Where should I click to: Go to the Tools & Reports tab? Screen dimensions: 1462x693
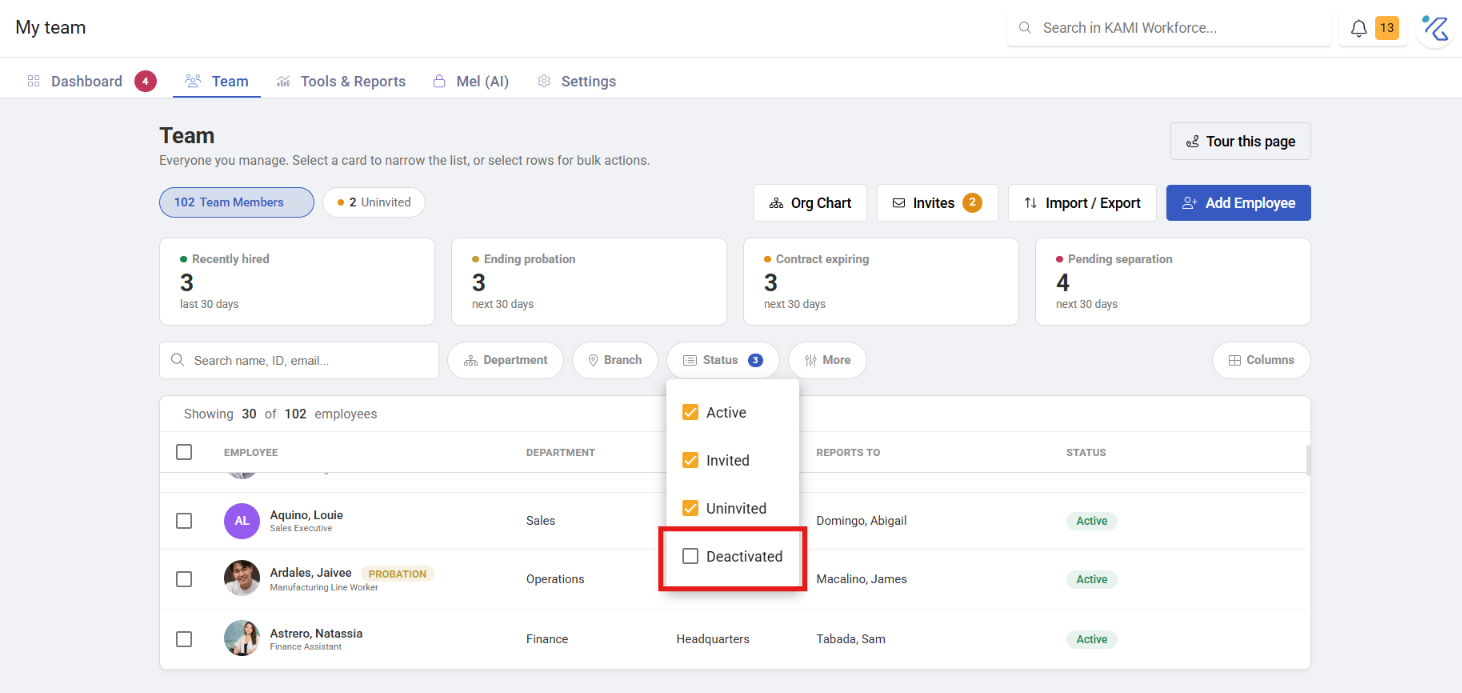tap(341, 81)
